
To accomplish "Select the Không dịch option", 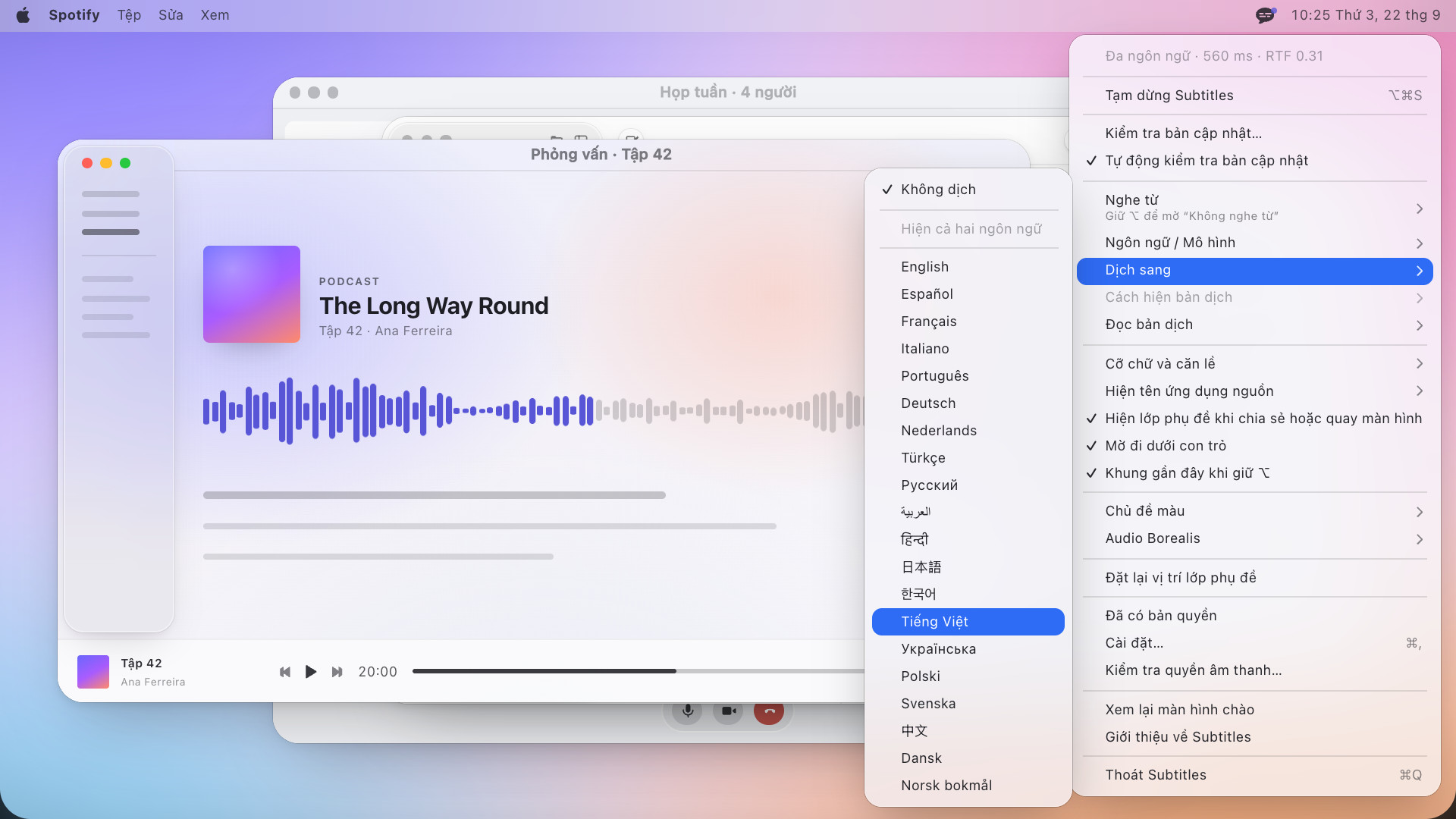I will [x=968, y=190].
